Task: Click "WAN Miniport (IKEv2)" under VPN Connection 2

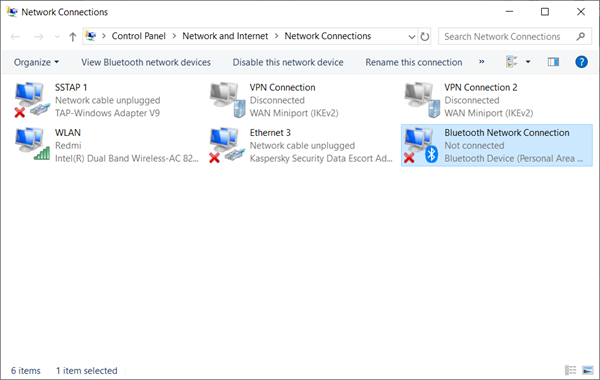Action: click(488, 113)
